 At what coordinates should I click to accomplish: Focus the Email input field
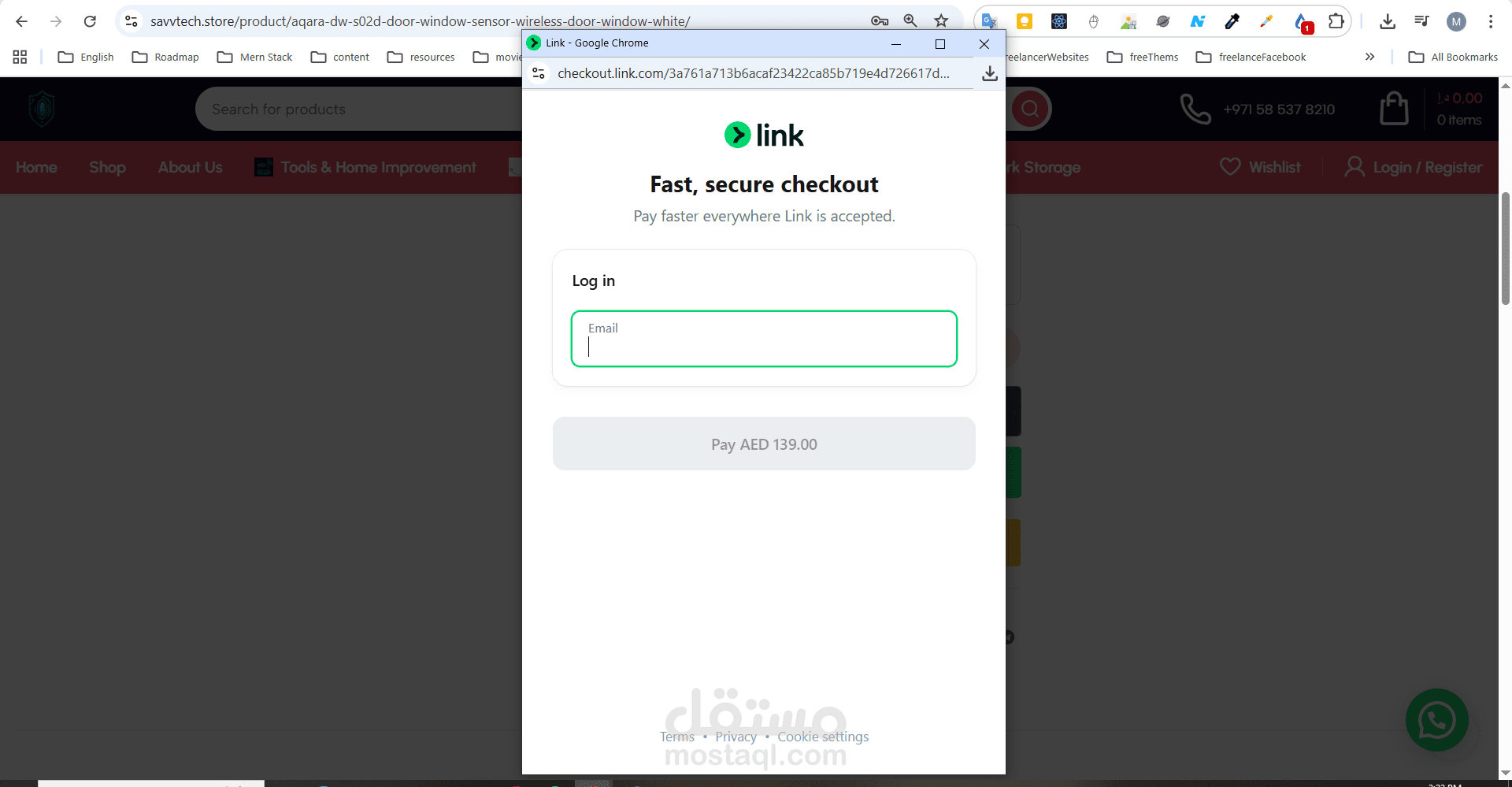coord(764,339)
